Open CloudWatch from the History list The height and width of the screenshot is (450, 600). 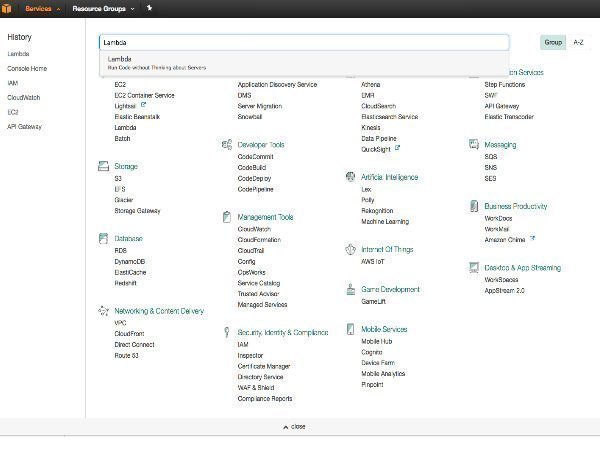[23, 97]
